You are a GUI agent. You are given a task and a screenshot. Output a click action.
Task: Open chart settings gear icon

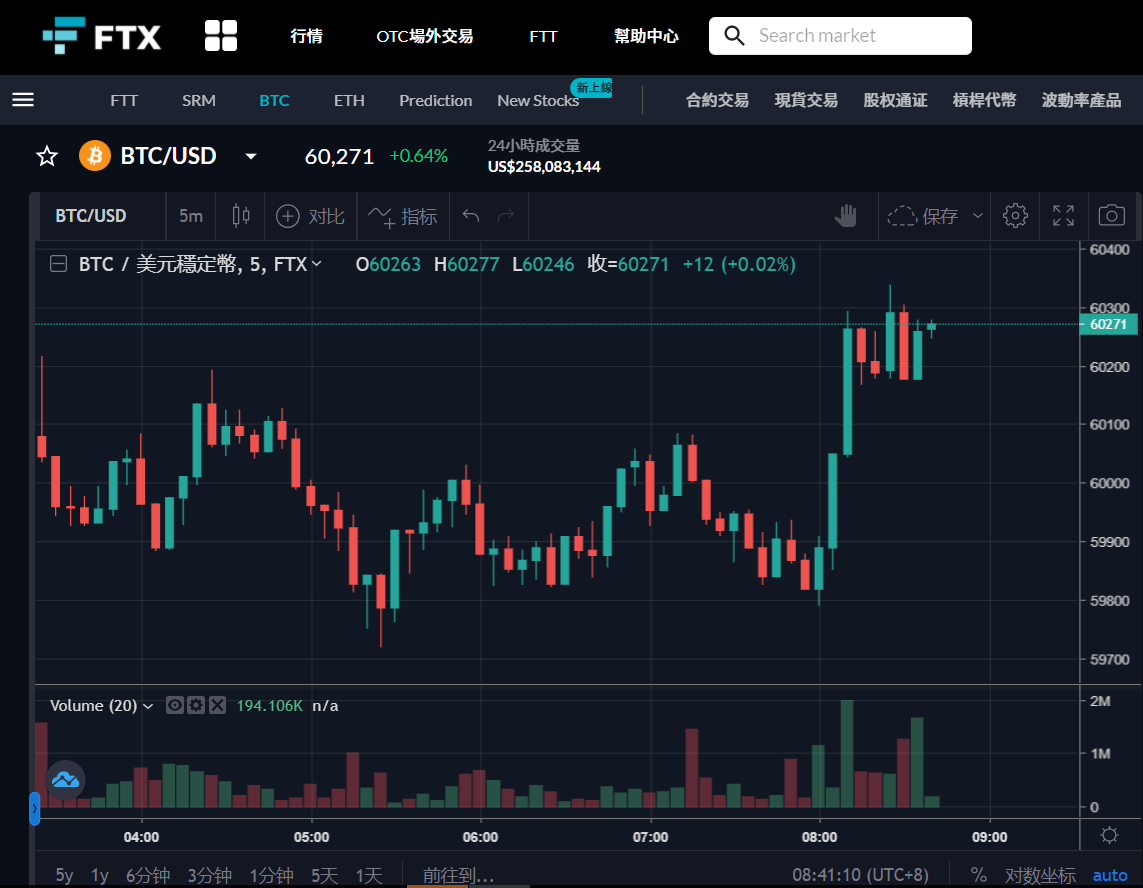pos(1015,216)
